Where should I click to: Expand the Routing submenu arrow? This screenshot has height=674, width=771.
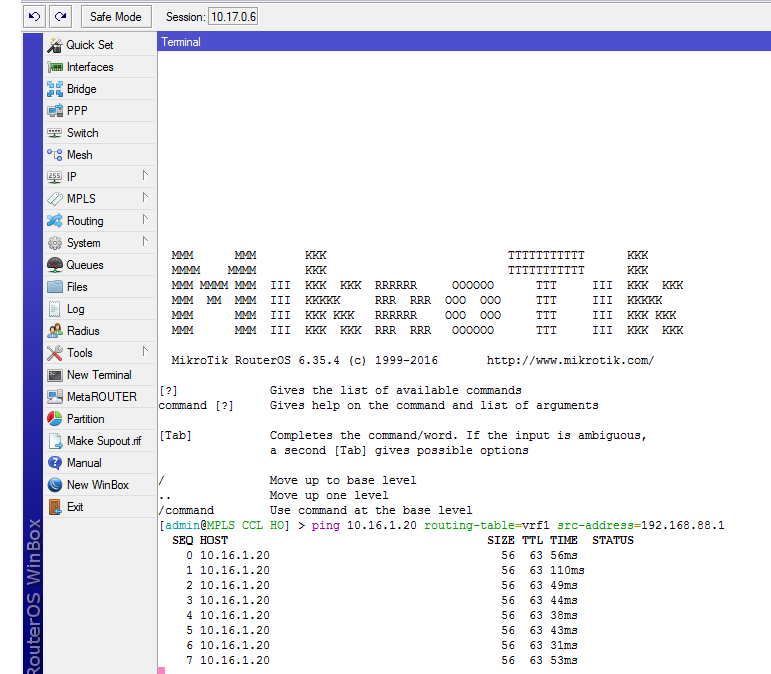pos(145,220)
